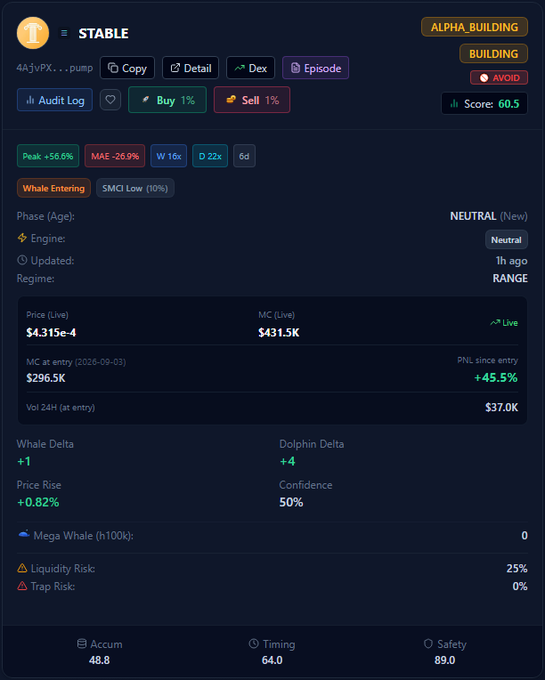Sell 1% of STABLE
Screen dimensions: 545x680
(252, 100)
